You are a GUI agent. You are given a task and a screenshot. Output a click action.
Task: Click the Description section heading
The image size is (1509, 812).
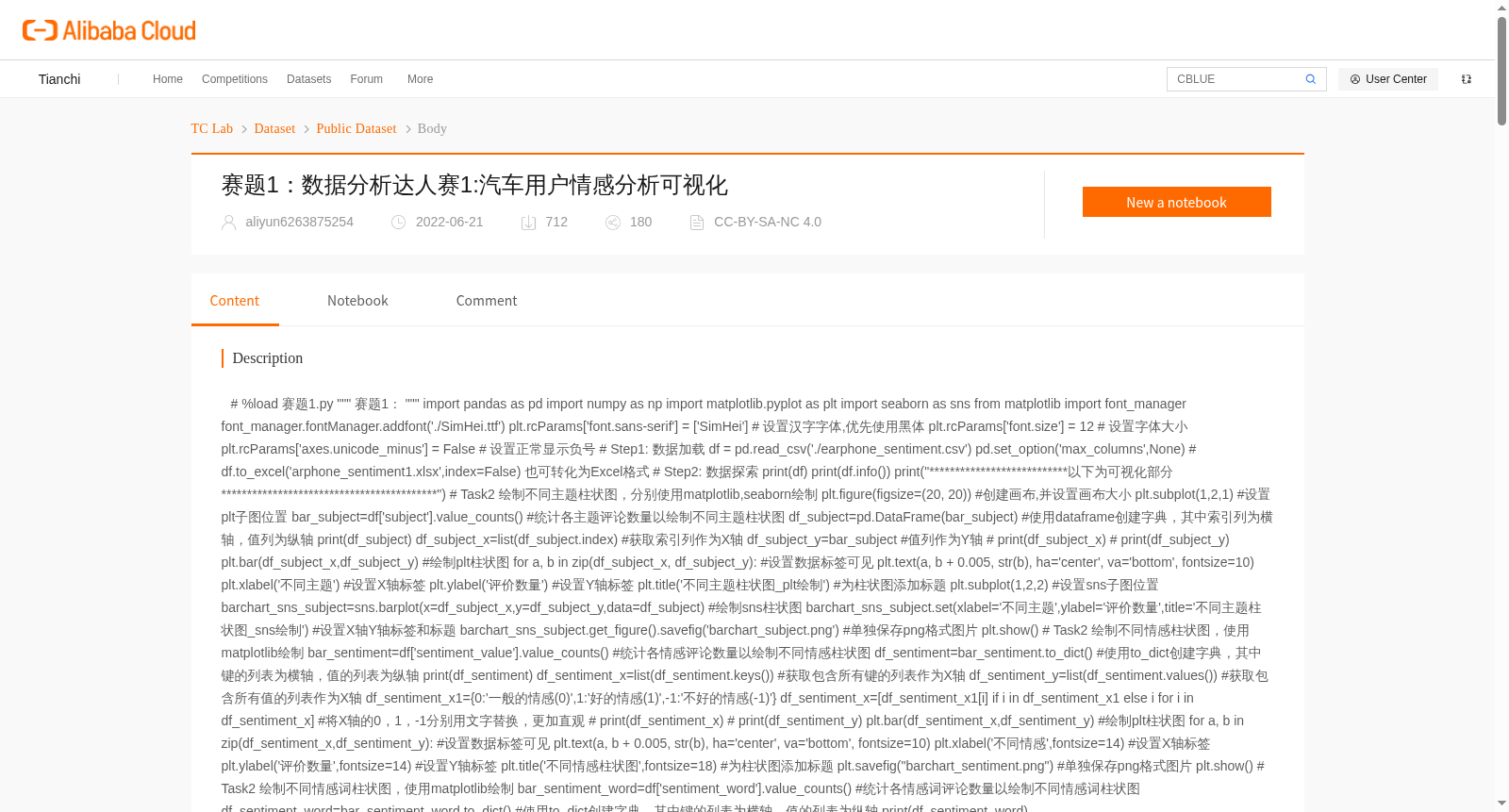pos(268,358)
